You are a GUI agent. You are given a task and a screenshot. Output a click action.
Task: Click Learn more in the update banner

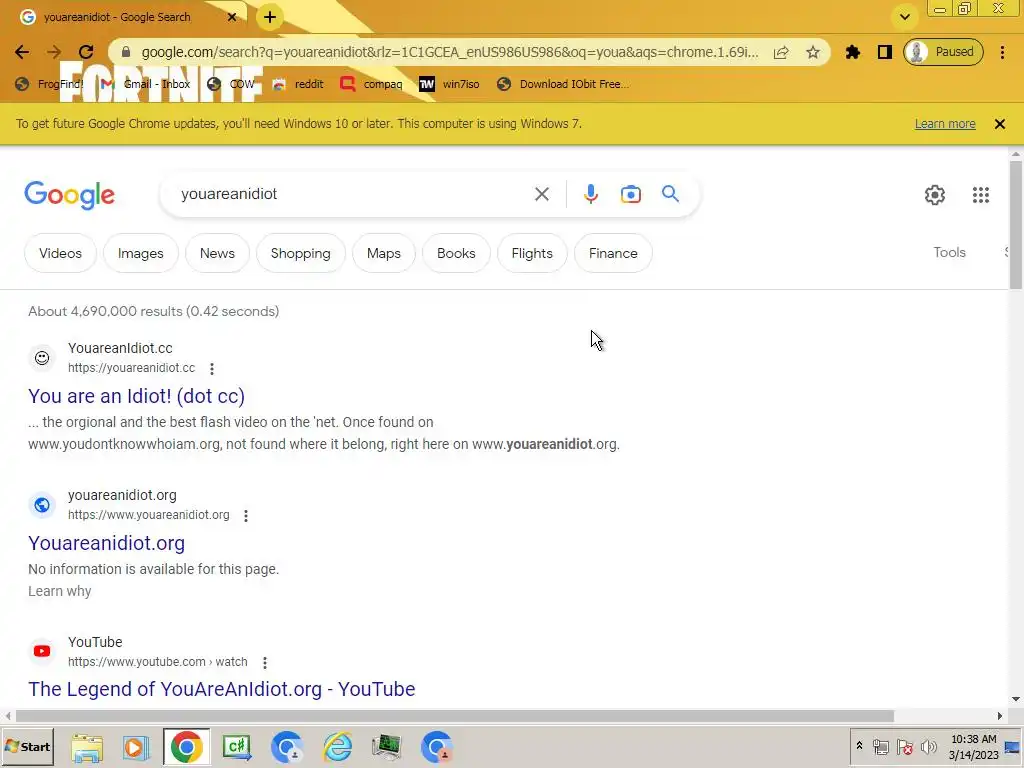[x=945, y=124]
